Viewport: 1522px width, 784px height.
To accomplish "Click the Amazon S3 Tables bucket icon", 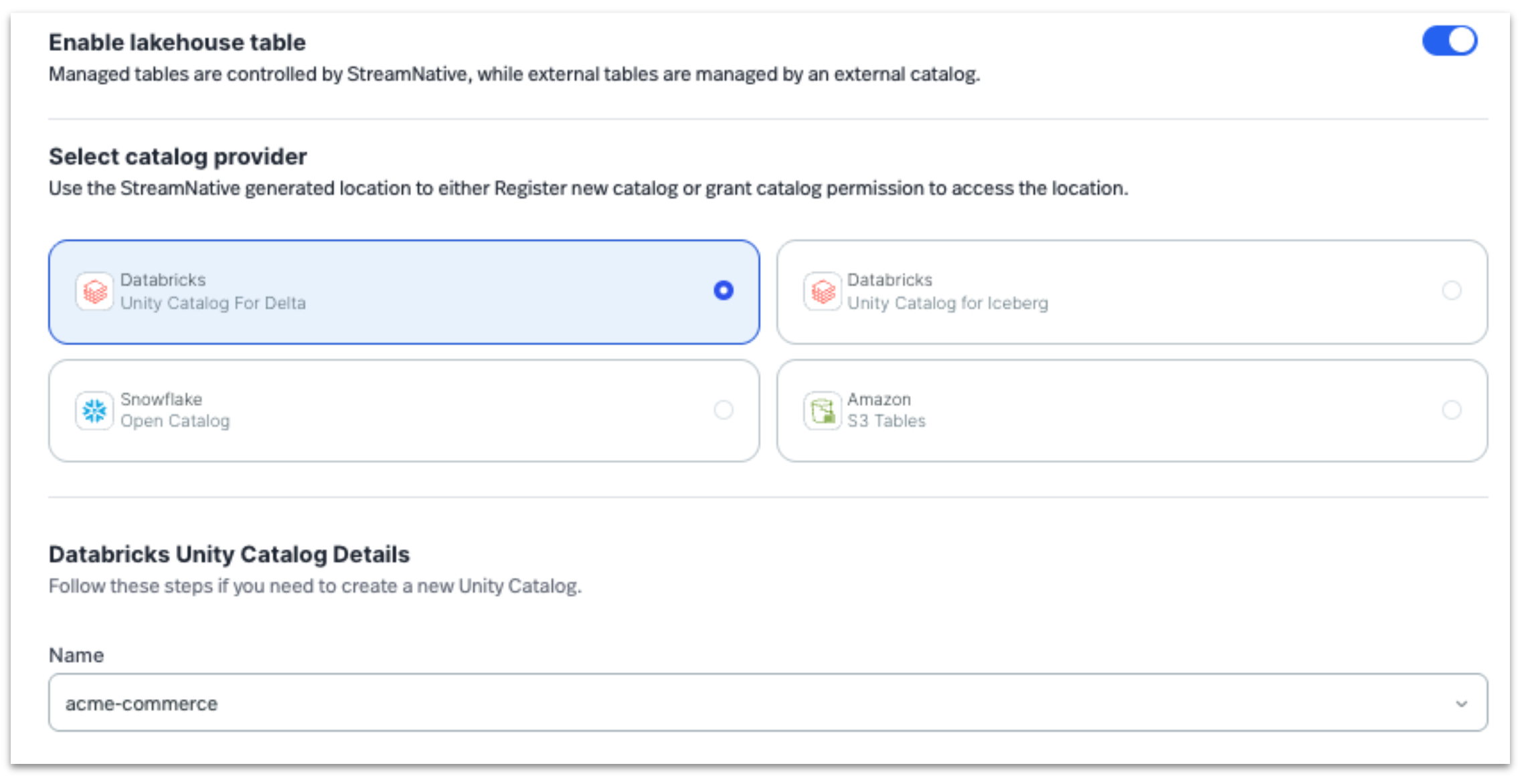I will (x=822, y=411).
